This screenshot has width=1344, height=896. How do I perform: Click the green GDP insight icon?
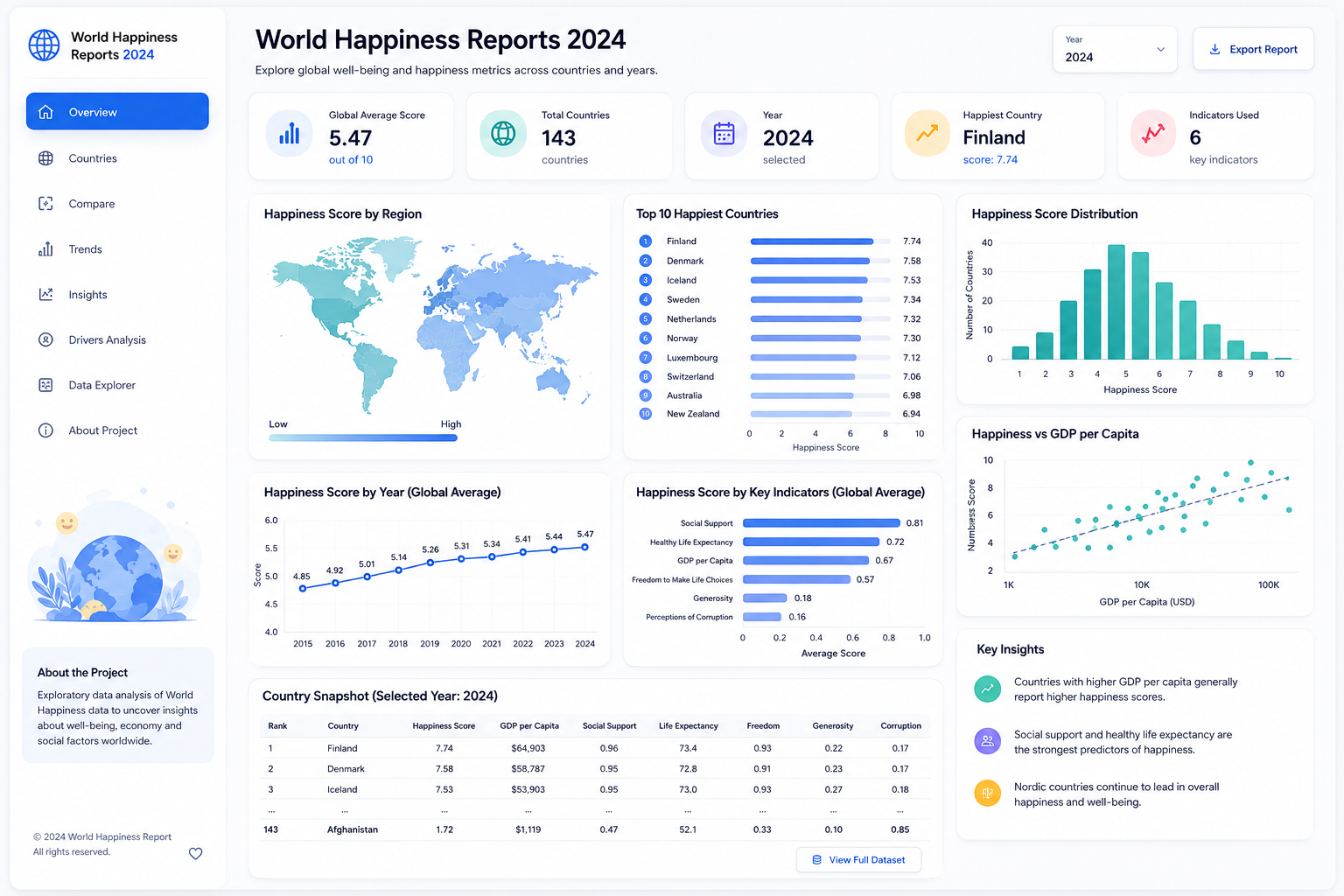pos(987,689)
